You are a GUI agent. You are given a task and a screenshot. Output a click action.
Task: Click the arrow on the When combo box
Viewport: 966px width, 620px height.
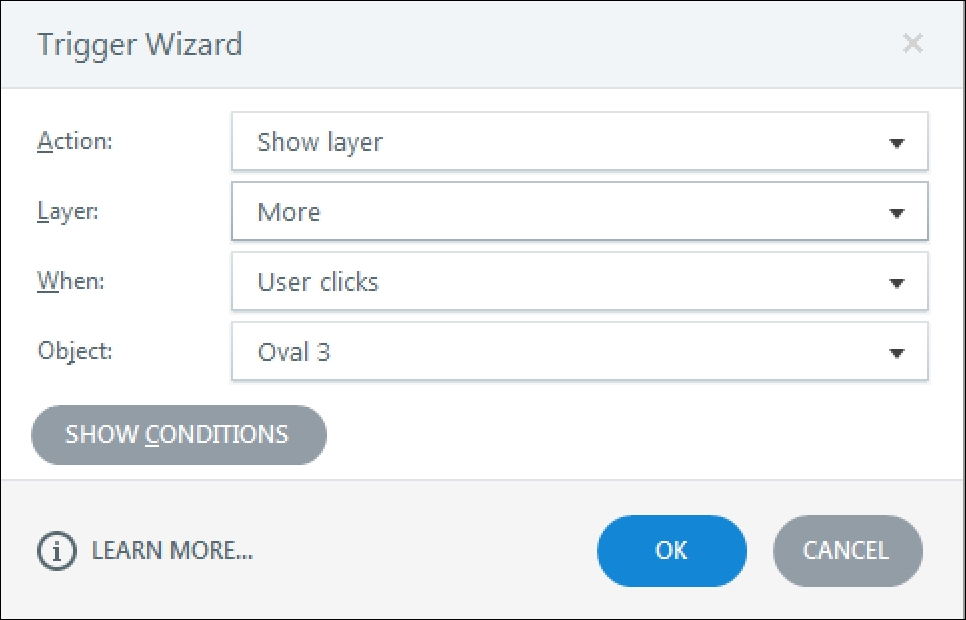click(896, 283)
